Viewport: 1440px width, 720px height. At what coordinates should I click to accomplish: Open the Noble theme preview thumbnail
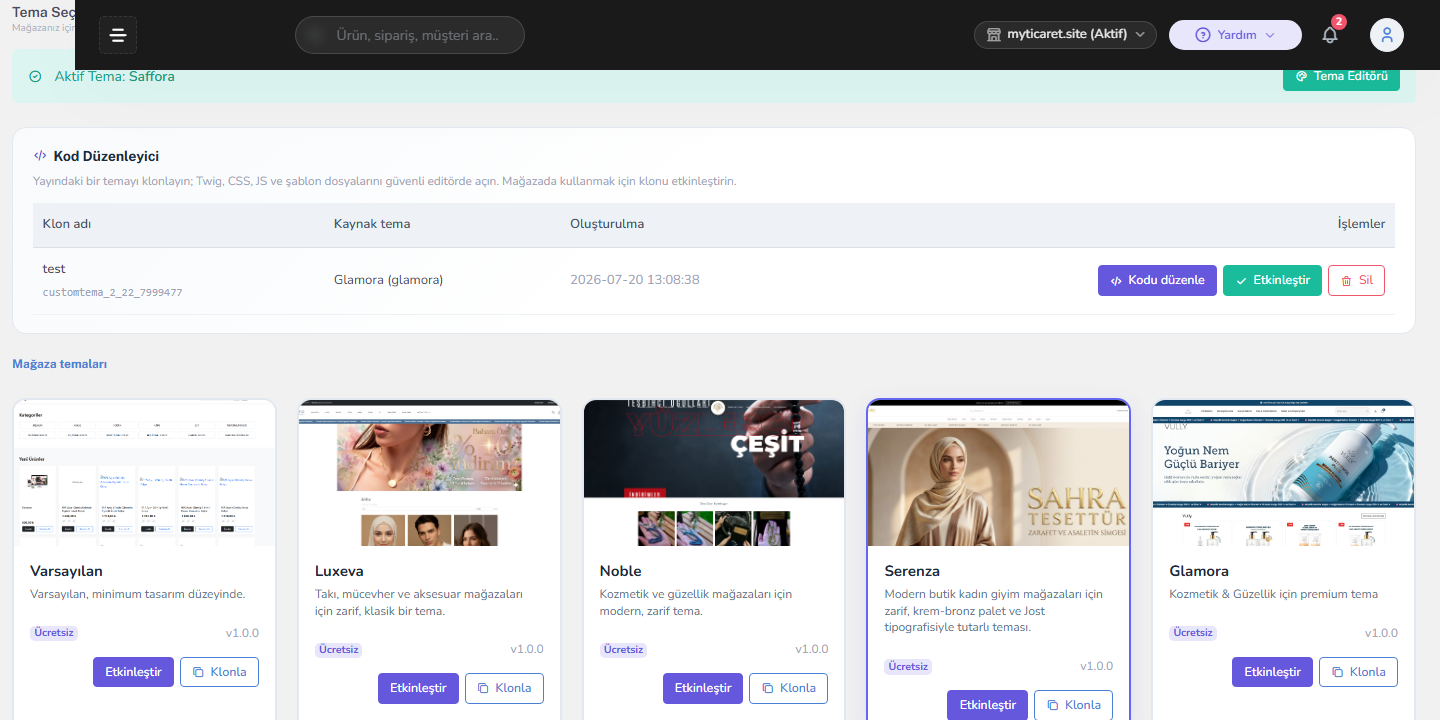point(714,473)
